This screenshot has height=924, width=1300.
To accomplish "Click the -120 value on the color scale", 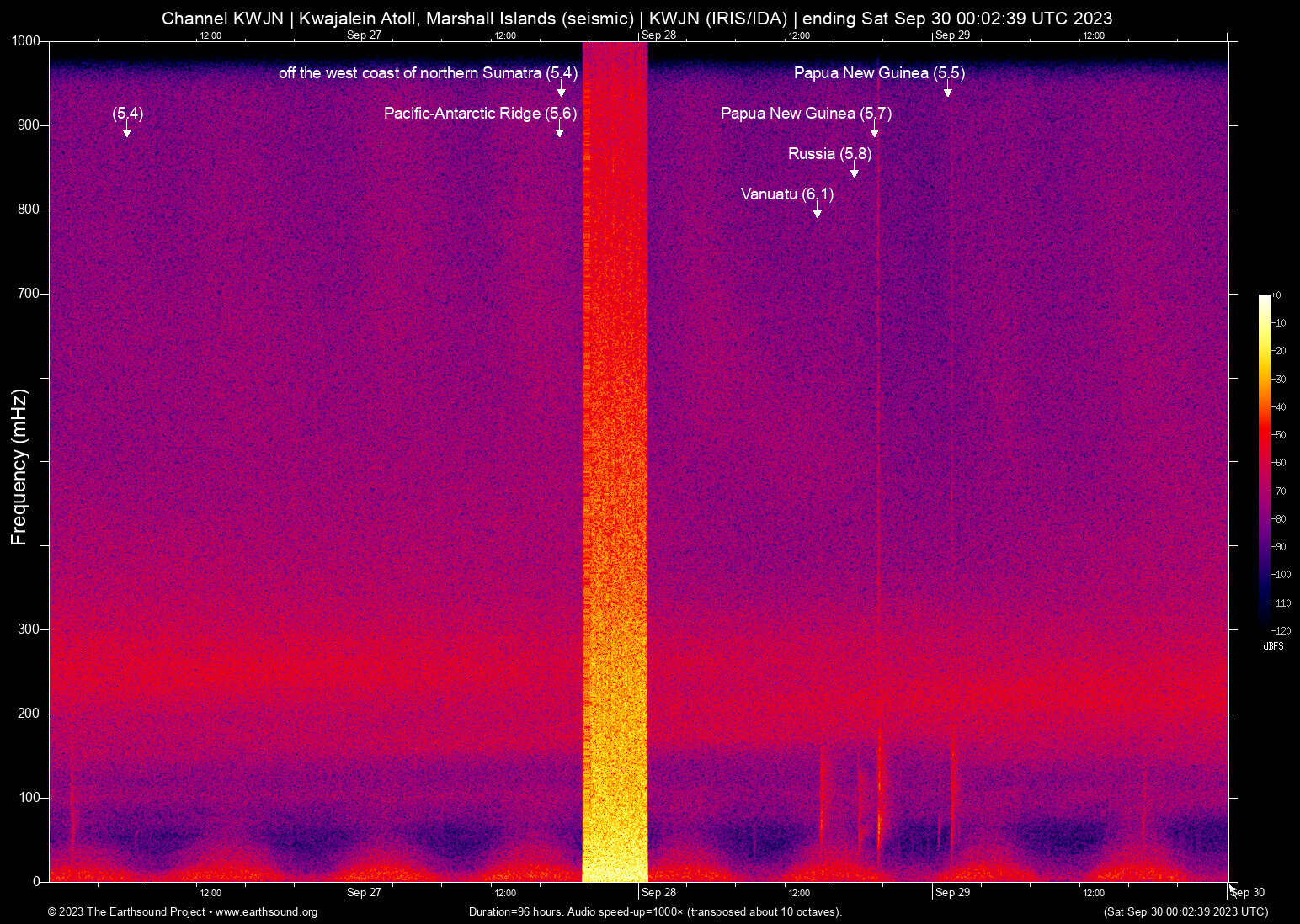I will click(1281, 631).
